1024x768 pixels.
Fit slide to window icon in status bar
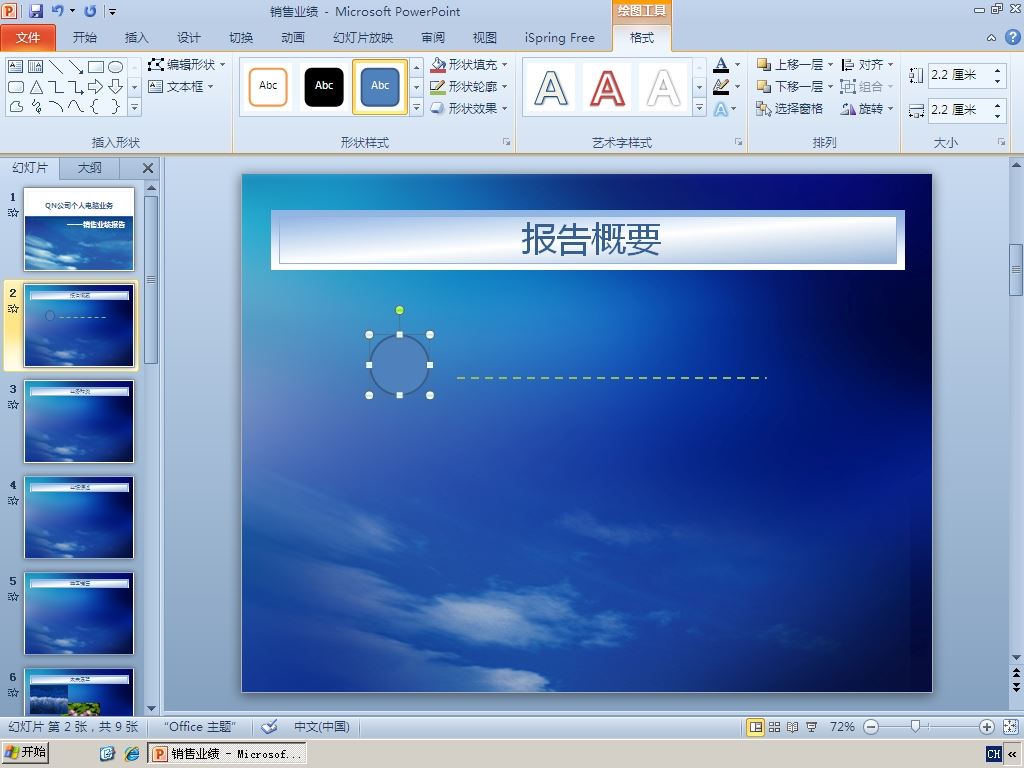1010,726
